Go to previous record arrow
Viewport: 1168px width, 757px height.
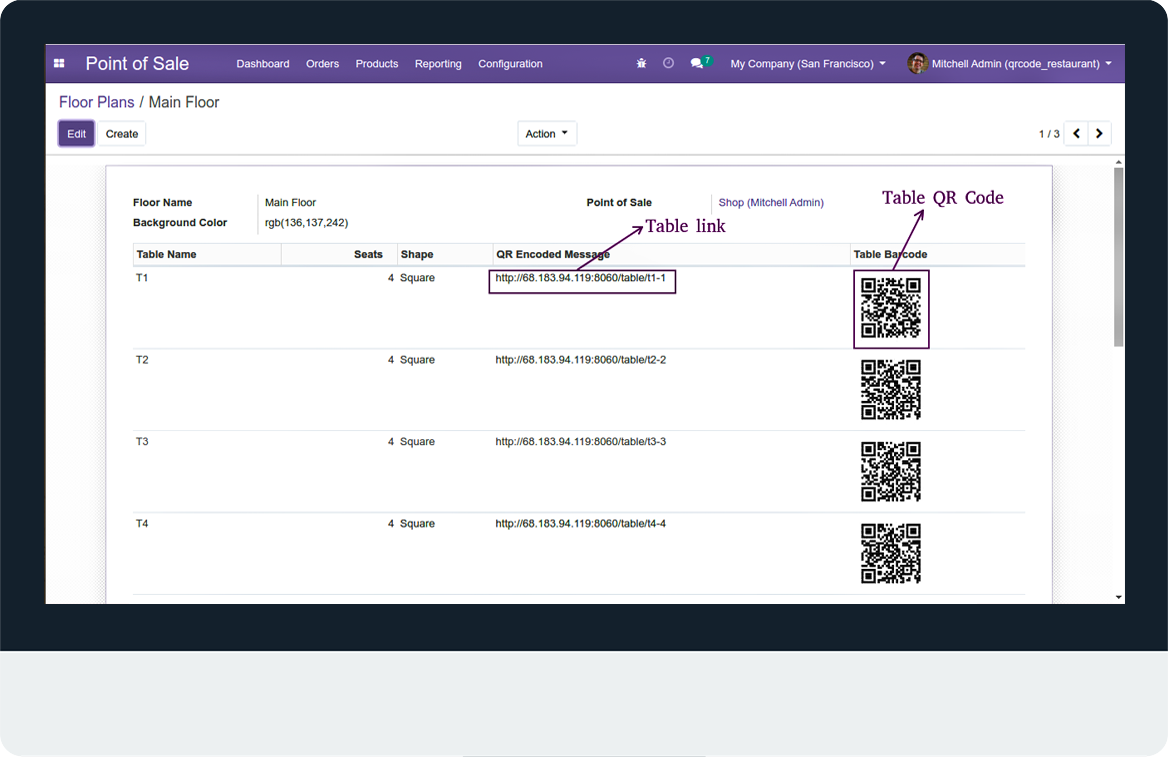click(1076, 133)
